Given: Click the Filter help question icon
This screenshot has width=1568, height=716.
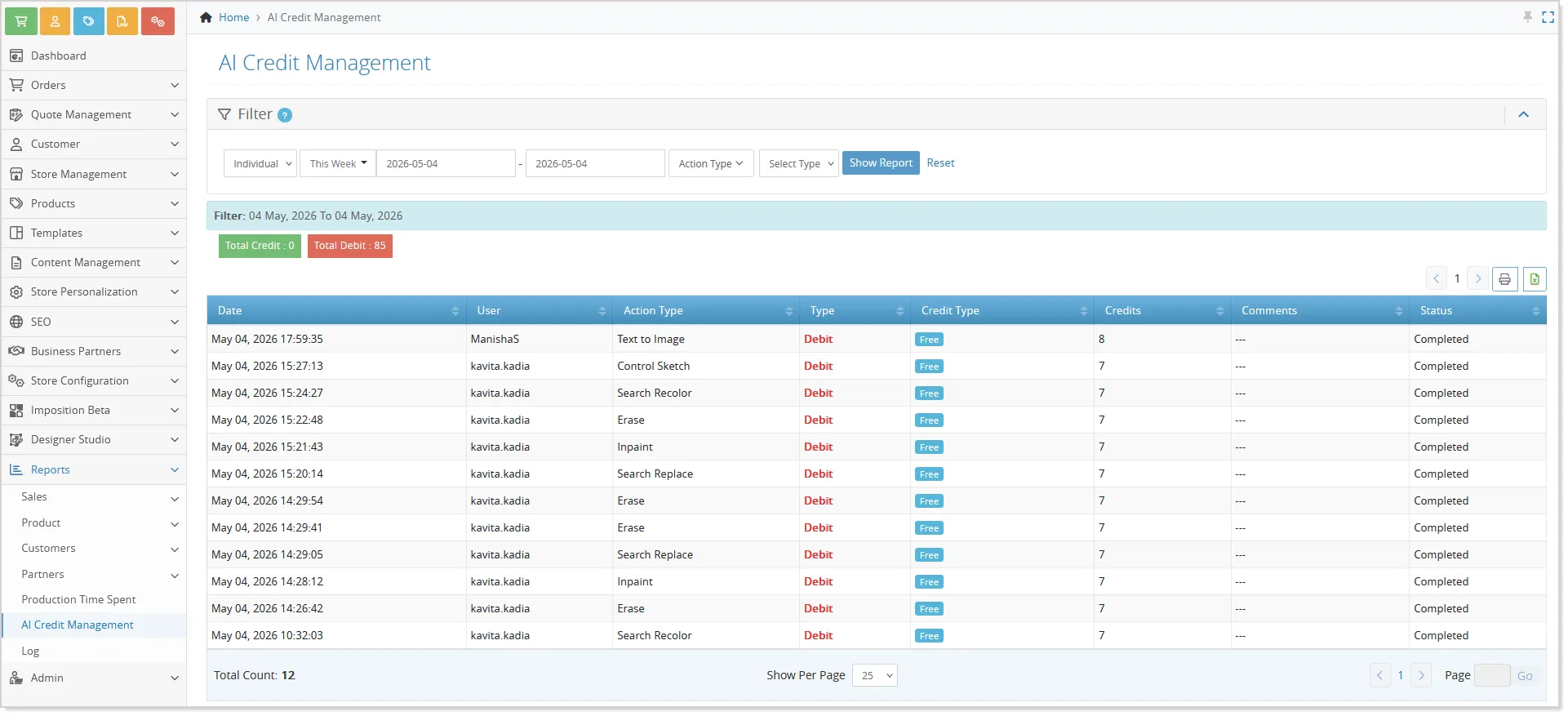Looking at the screenshot, I should point(285,115).
